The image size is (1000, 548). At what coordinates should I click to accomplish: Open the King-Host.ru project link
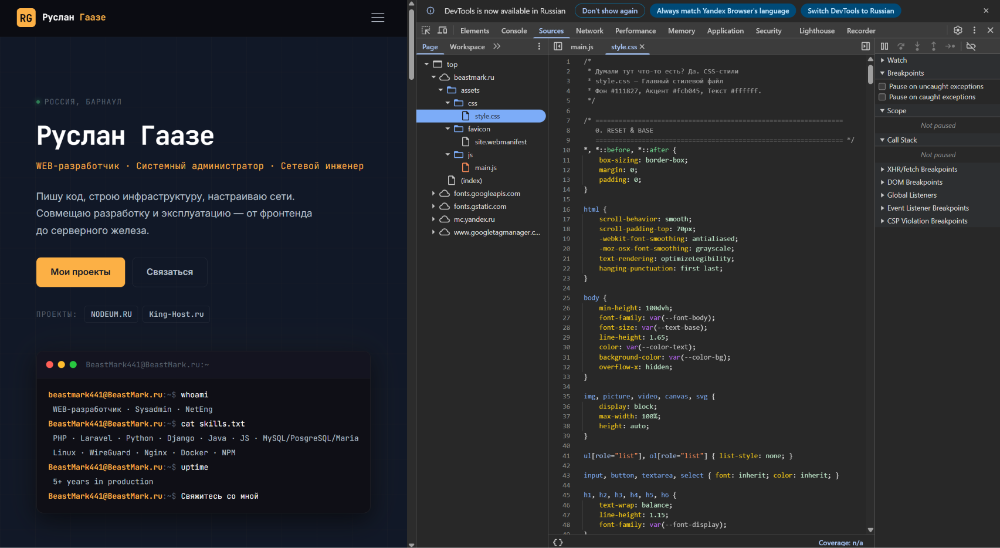(x=177, y=314)
